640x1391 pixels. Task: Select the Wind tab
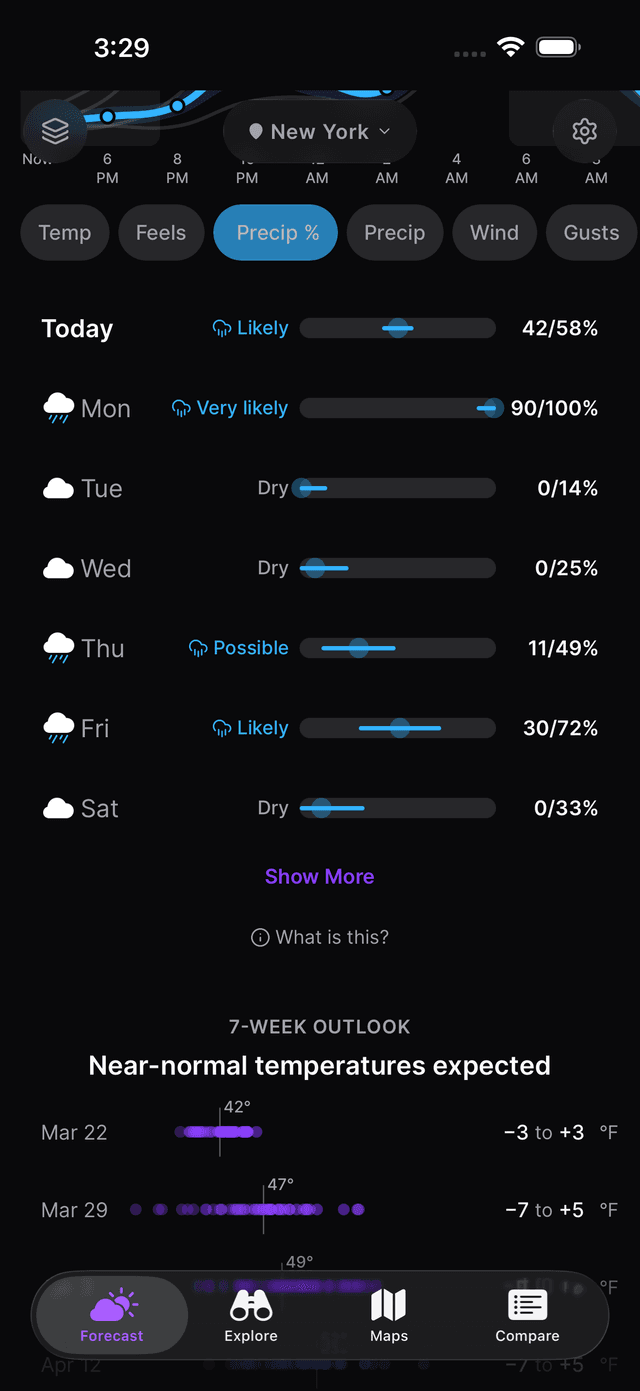494,232
